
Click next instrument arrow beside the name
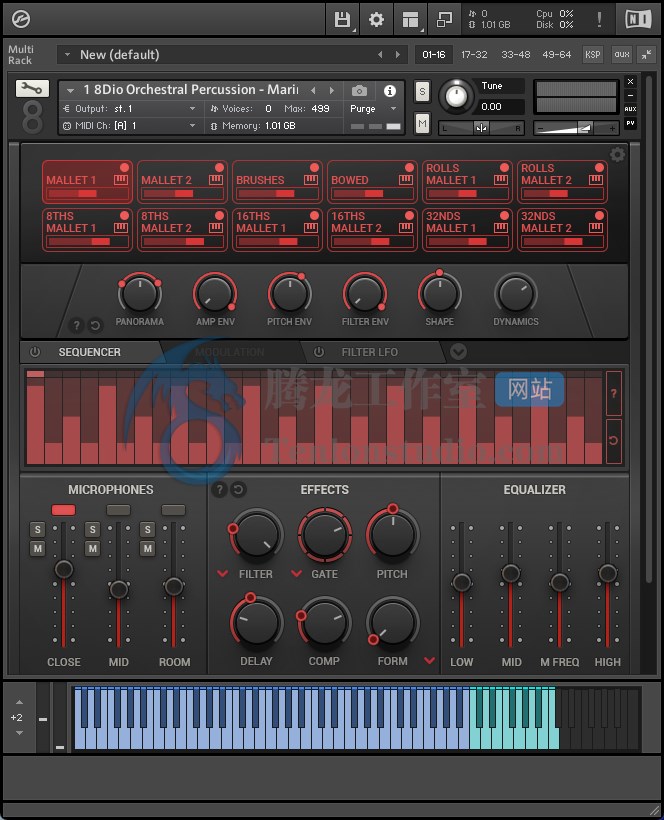click(331, 90)
